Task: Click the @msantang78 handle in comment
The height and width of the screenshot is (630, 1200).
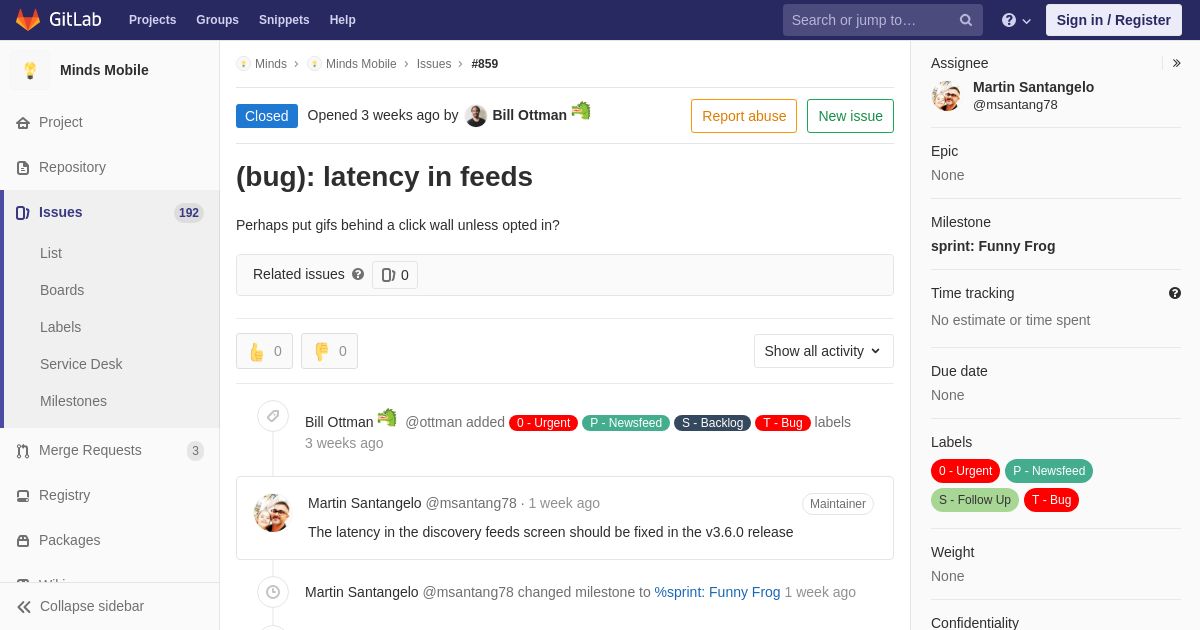Action: pos(471,503)
